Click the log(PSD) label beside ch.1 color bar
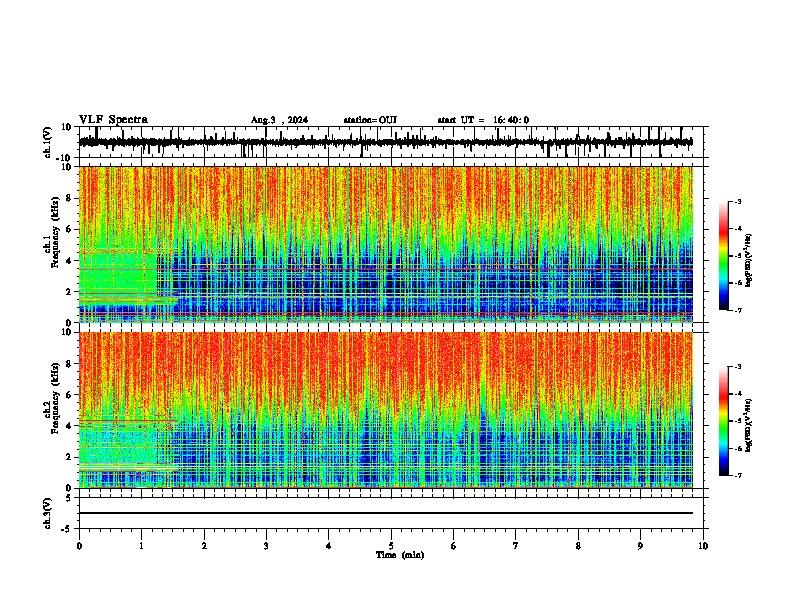 [x=749, y=260]
